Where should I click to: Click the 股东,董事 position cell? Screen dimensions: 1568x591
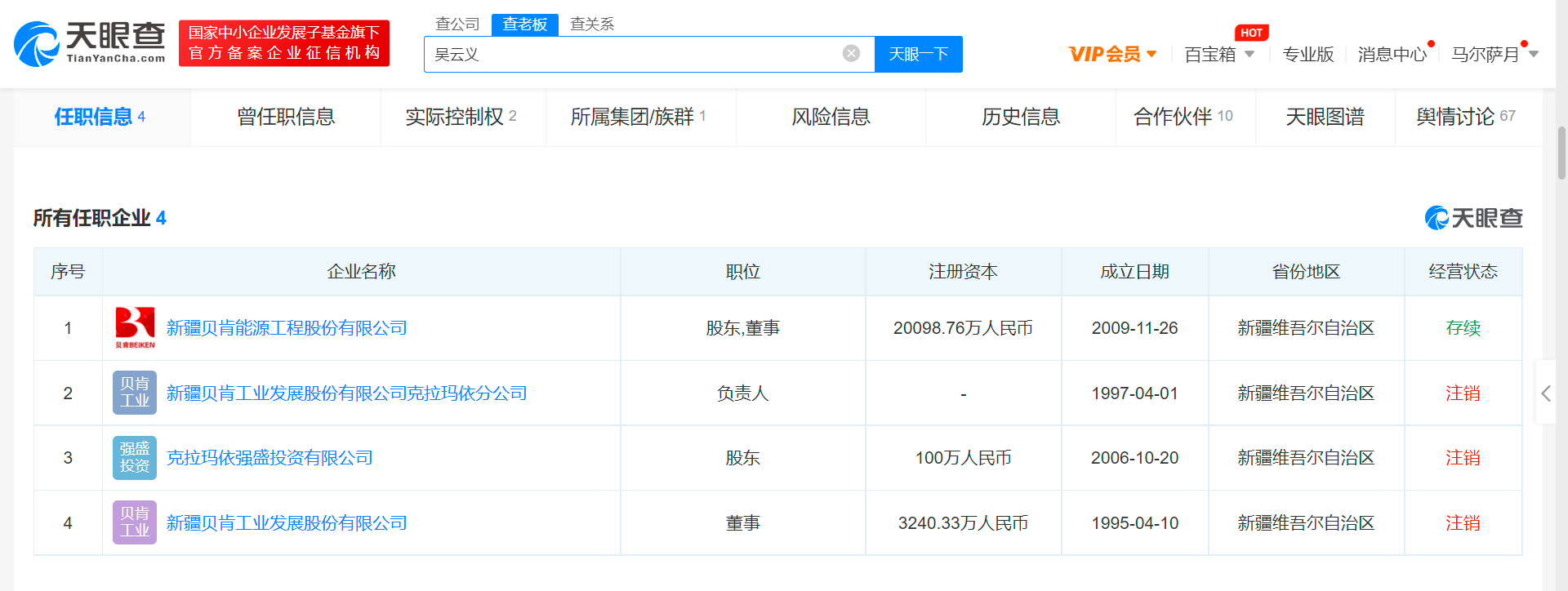[742, 328]
